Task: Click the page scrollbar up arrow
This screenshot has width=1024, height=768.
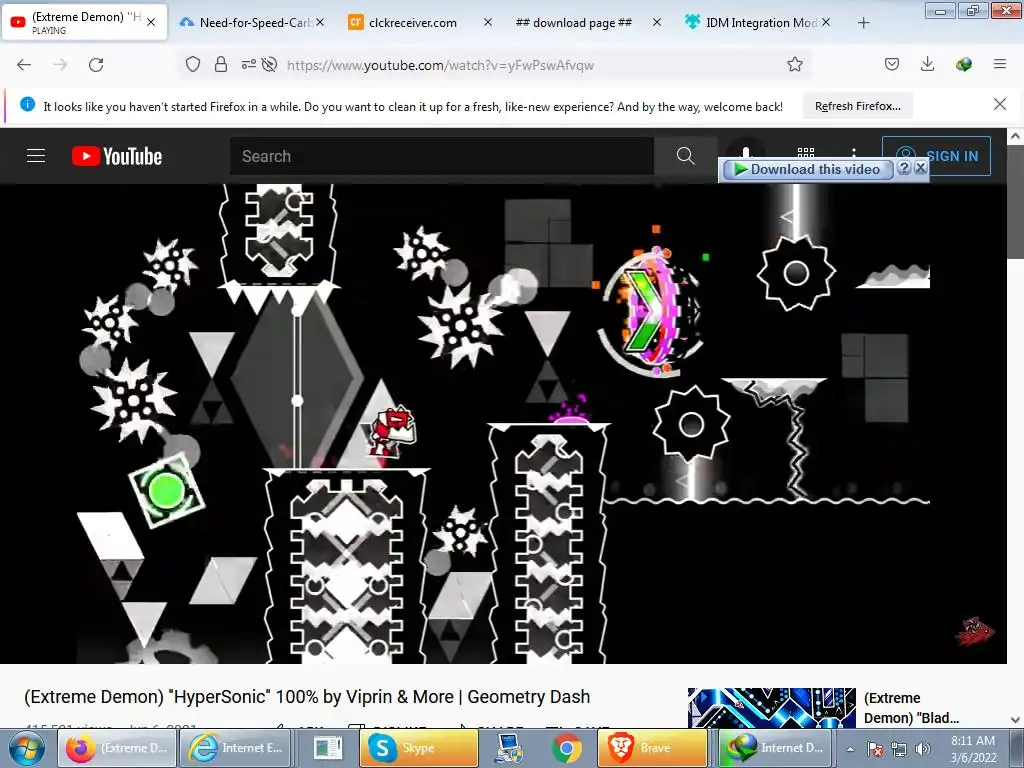Action: pyautogui.click(x=1016, y=136)
